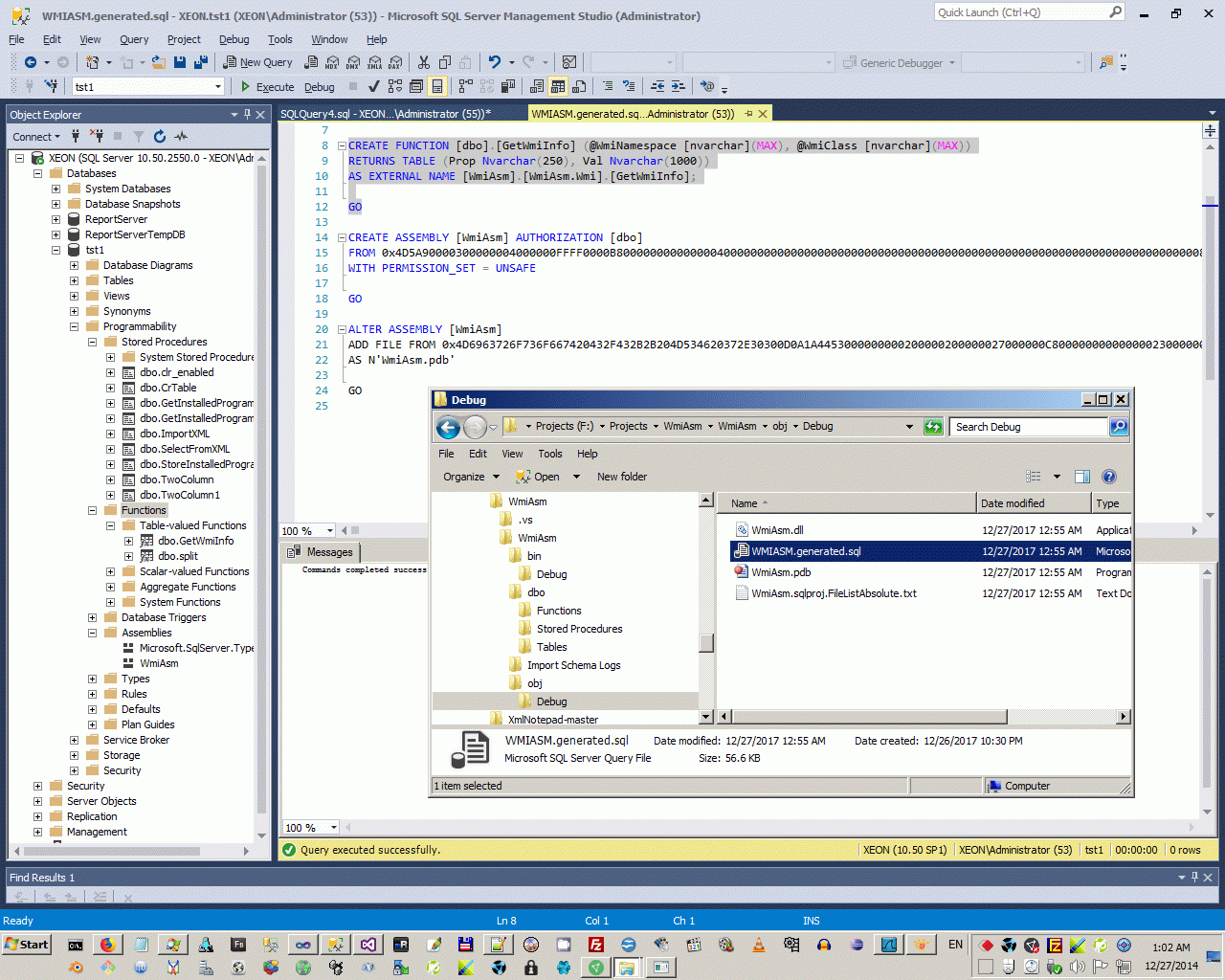Click Filter icon in Object Explorer
1225x980 pixels.
click(x=139, y=136)
